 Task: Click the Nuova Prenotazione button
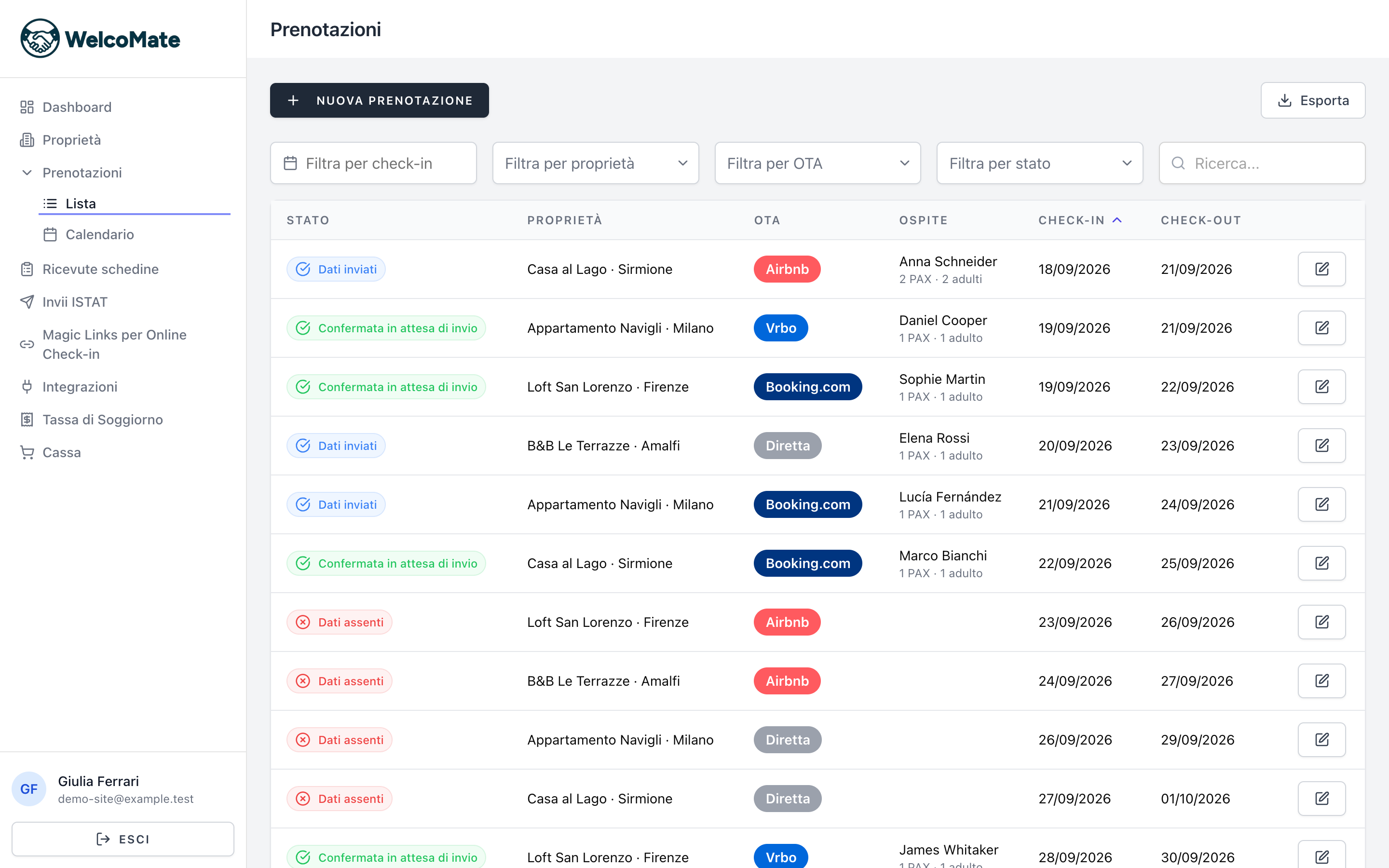pyautogui.click(x=380, y=100)
